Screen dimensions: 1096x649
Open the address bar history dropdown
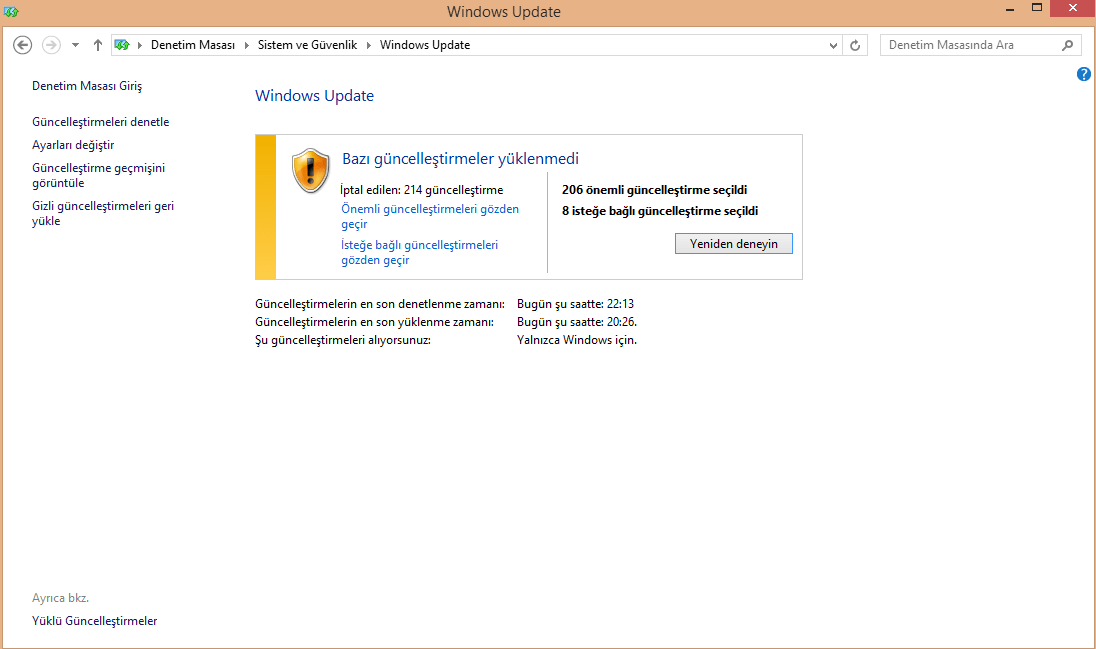(x=833, y=45)
